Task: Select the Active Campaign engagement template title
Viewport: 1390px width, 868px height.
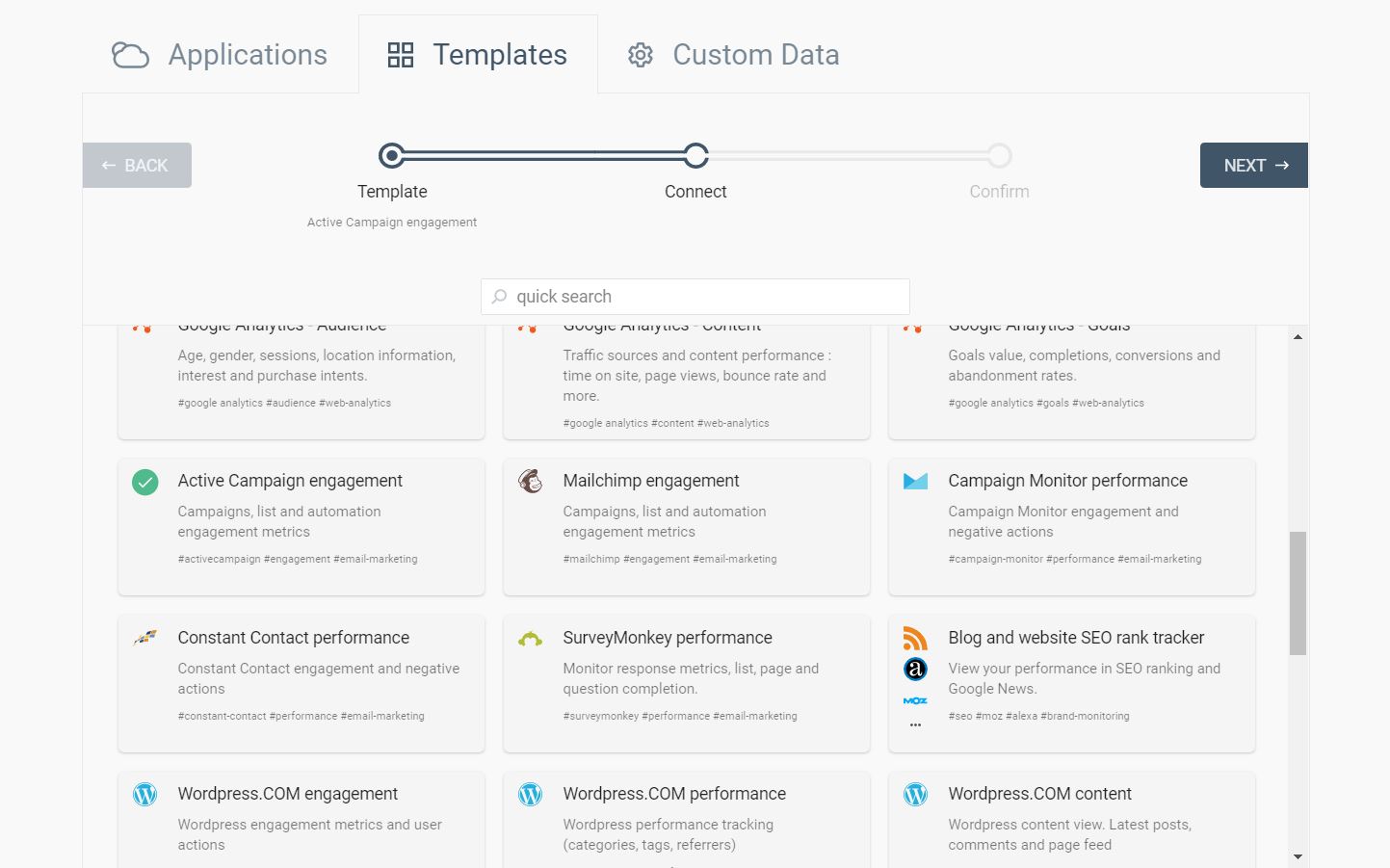Action: tap(290, 481)
